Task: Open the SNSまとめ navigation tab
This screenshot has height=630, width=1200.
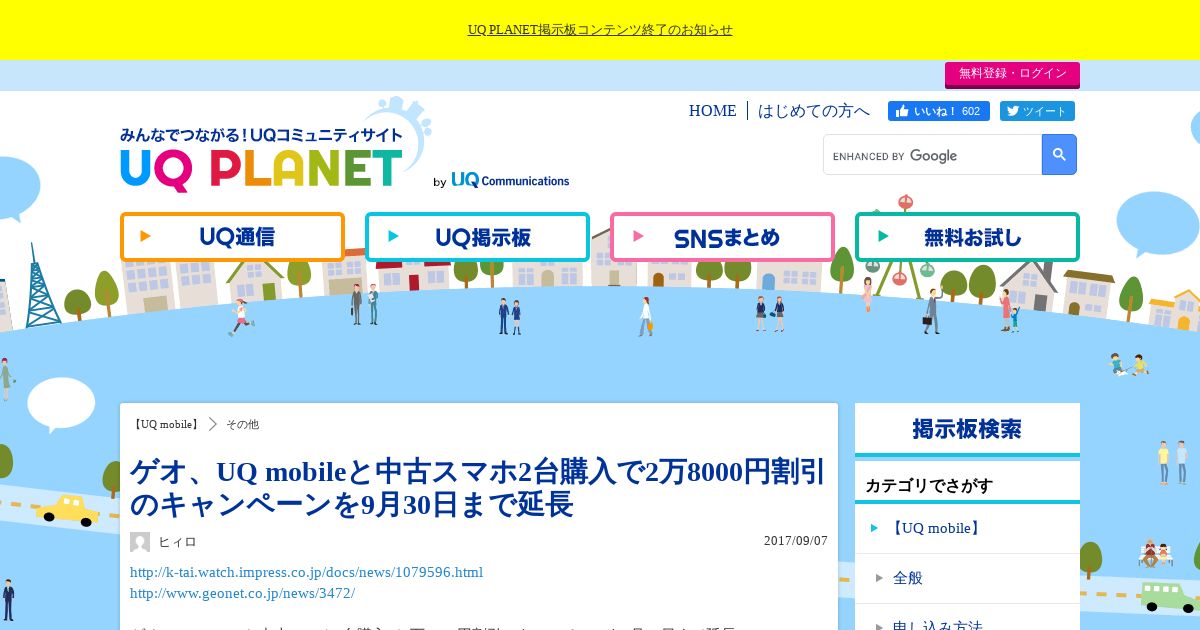Action: pos(722,237)
